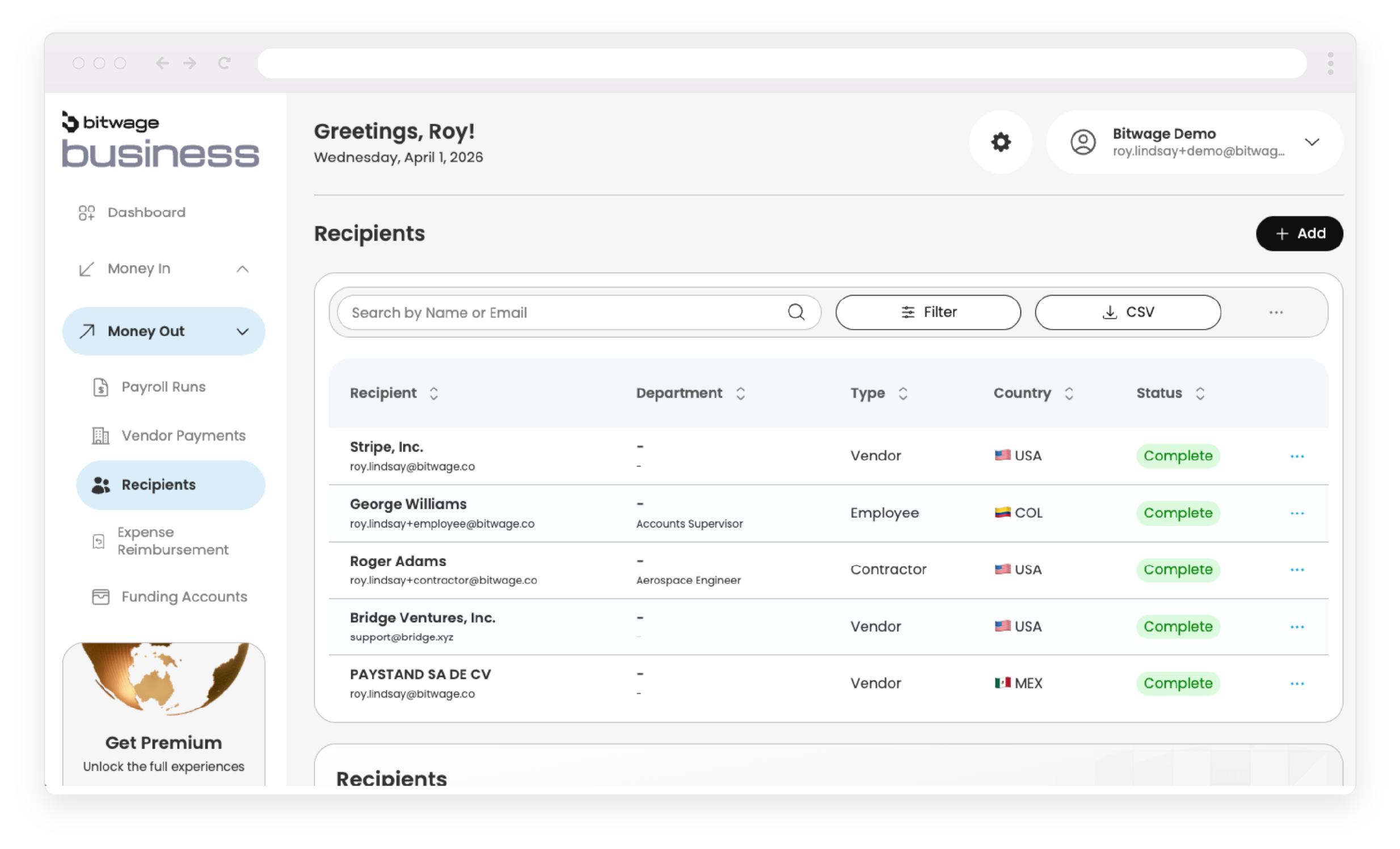This screenshot has width=1400, height=849.
Task: Click Bridge Ventures, Inc. recipient name
Action: point(423,617)
